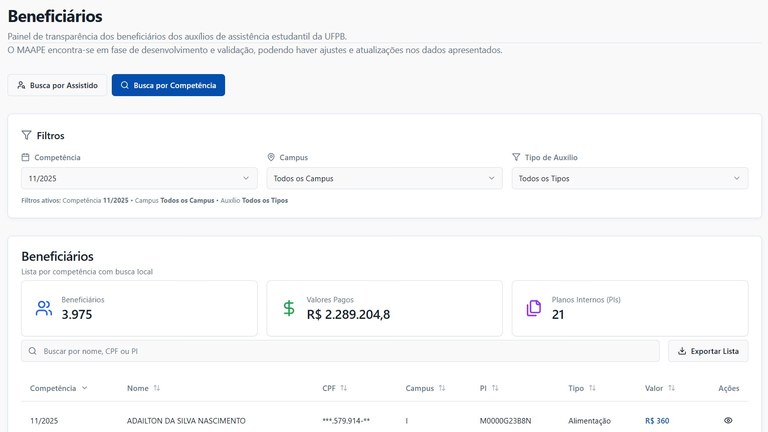Click the eye icon for Adailton's row
Image resolution: width=768 pixels, height=432 pixels.
click(x=728, y=421)
